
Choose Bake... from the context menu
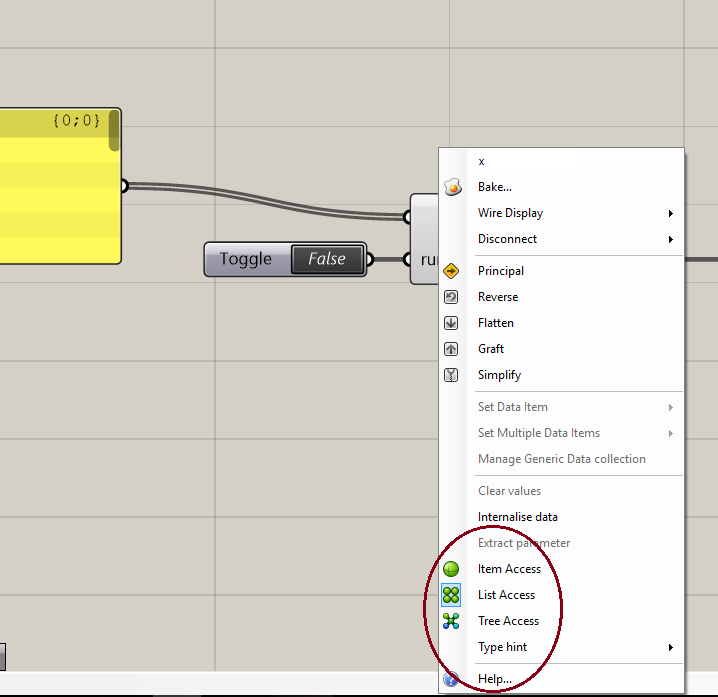(x=562, y=187)
